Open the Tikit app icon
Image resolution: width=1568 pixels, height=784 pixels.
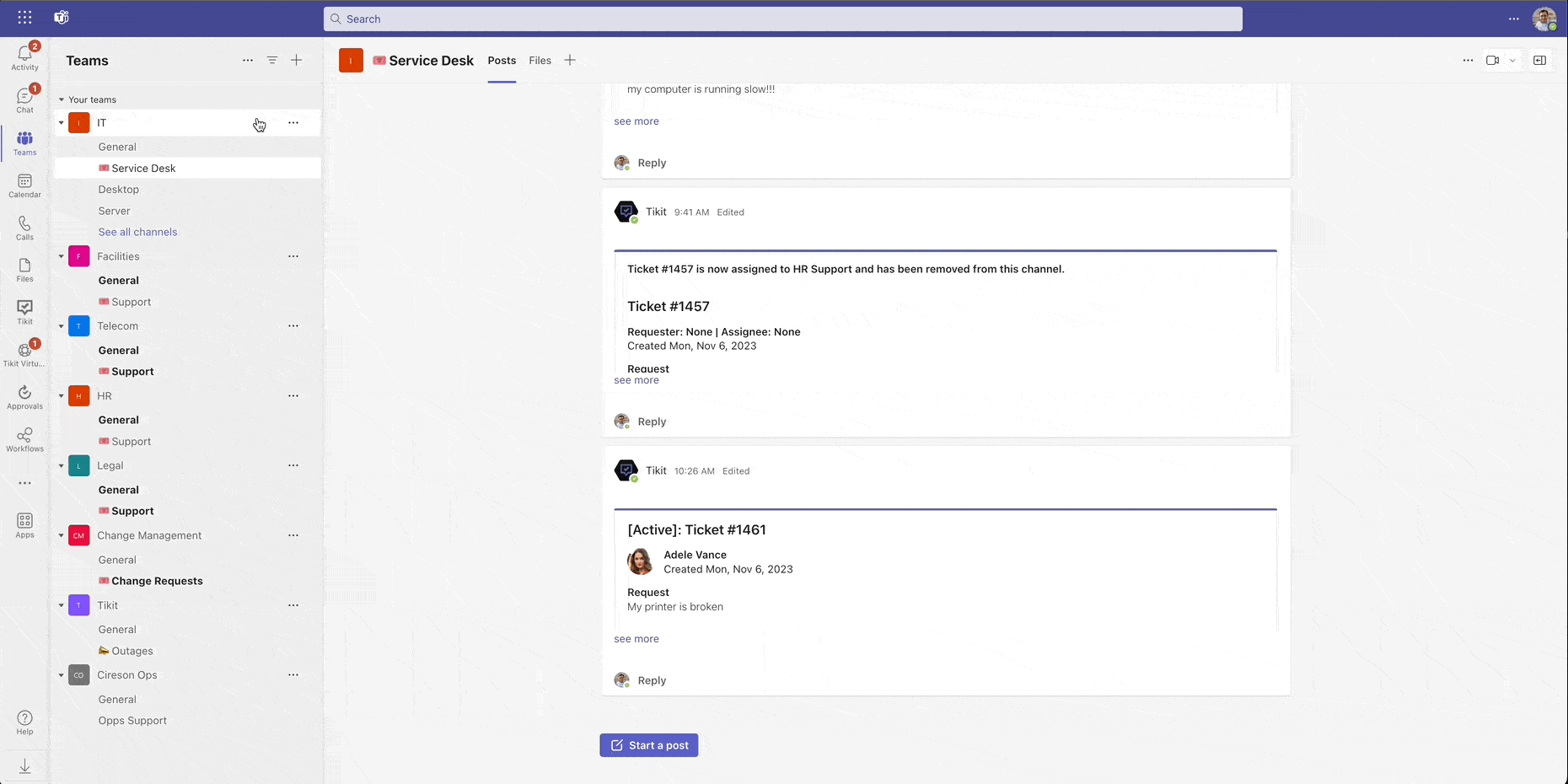point(24,312)
